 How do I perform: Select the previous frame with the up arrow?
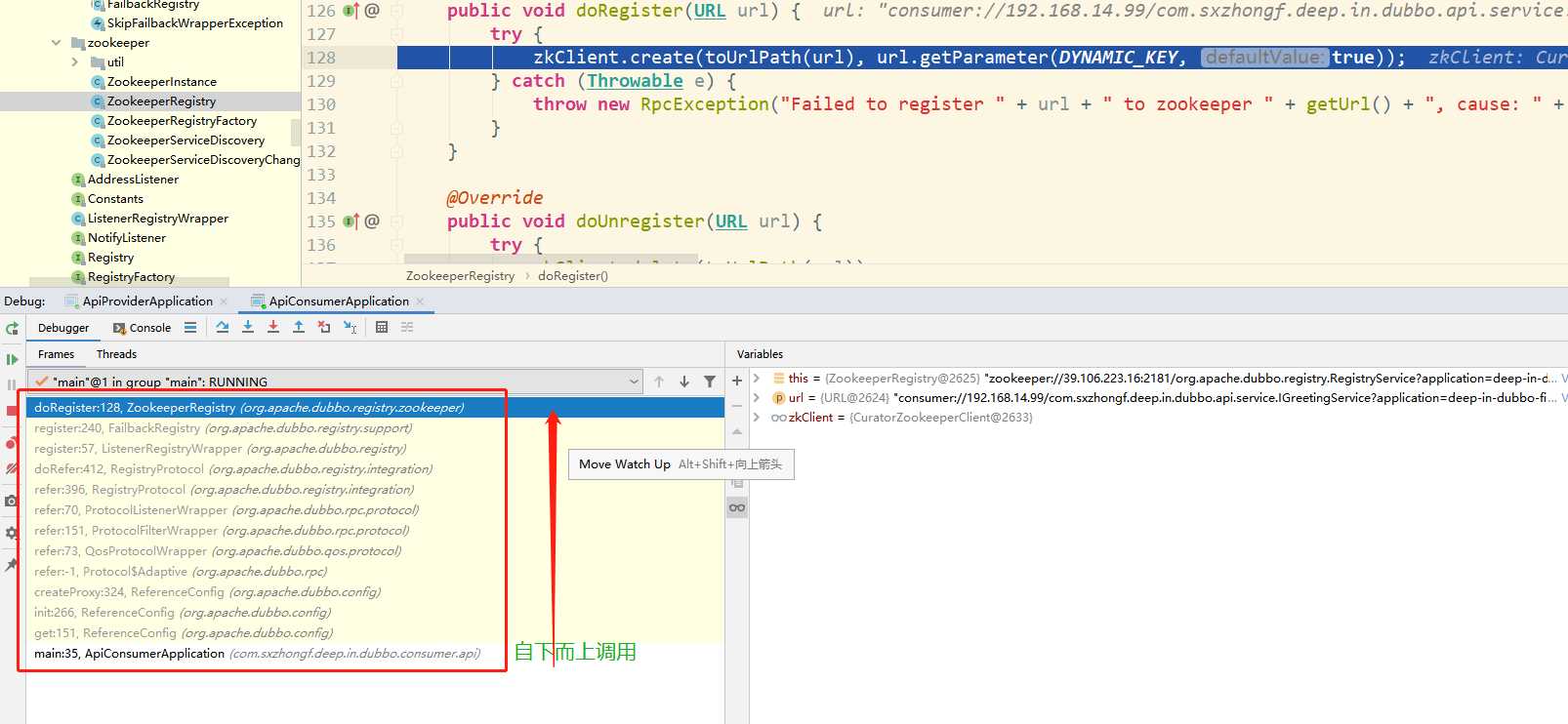coord(659,382)
